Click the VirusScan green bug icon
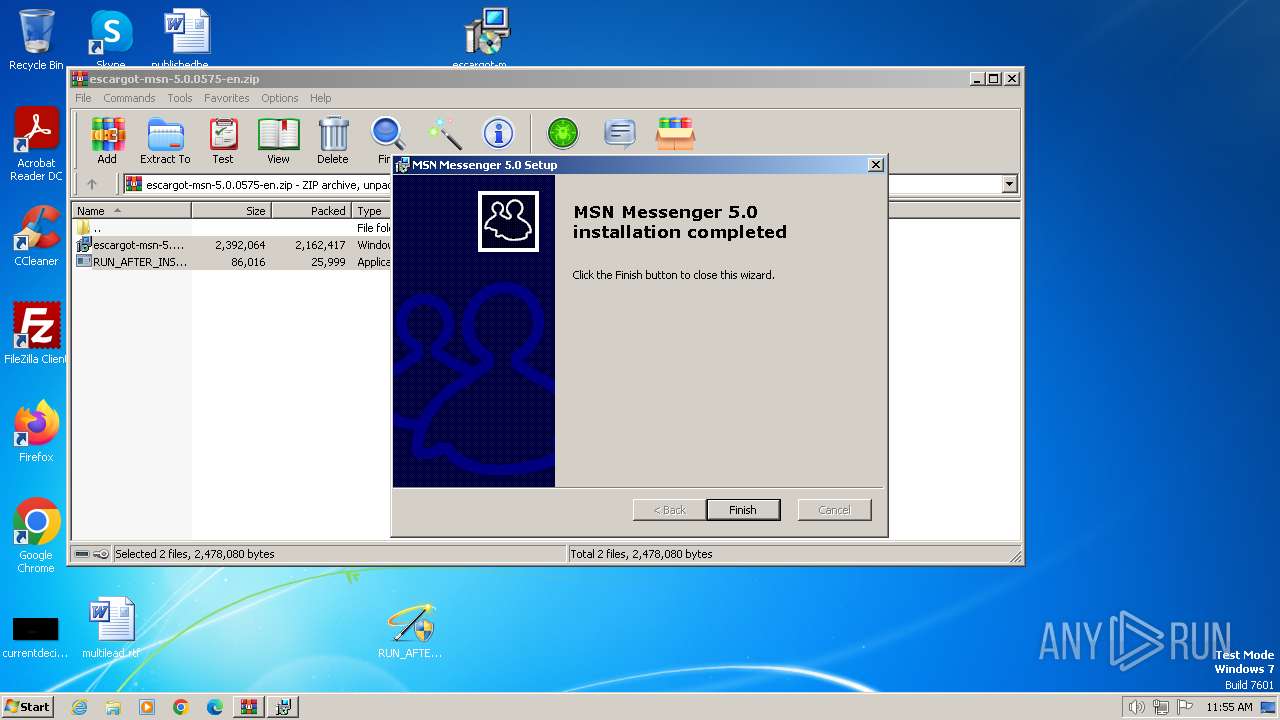Image resolution: width=1280 pixels, height=720 pixels. (563, 133)
